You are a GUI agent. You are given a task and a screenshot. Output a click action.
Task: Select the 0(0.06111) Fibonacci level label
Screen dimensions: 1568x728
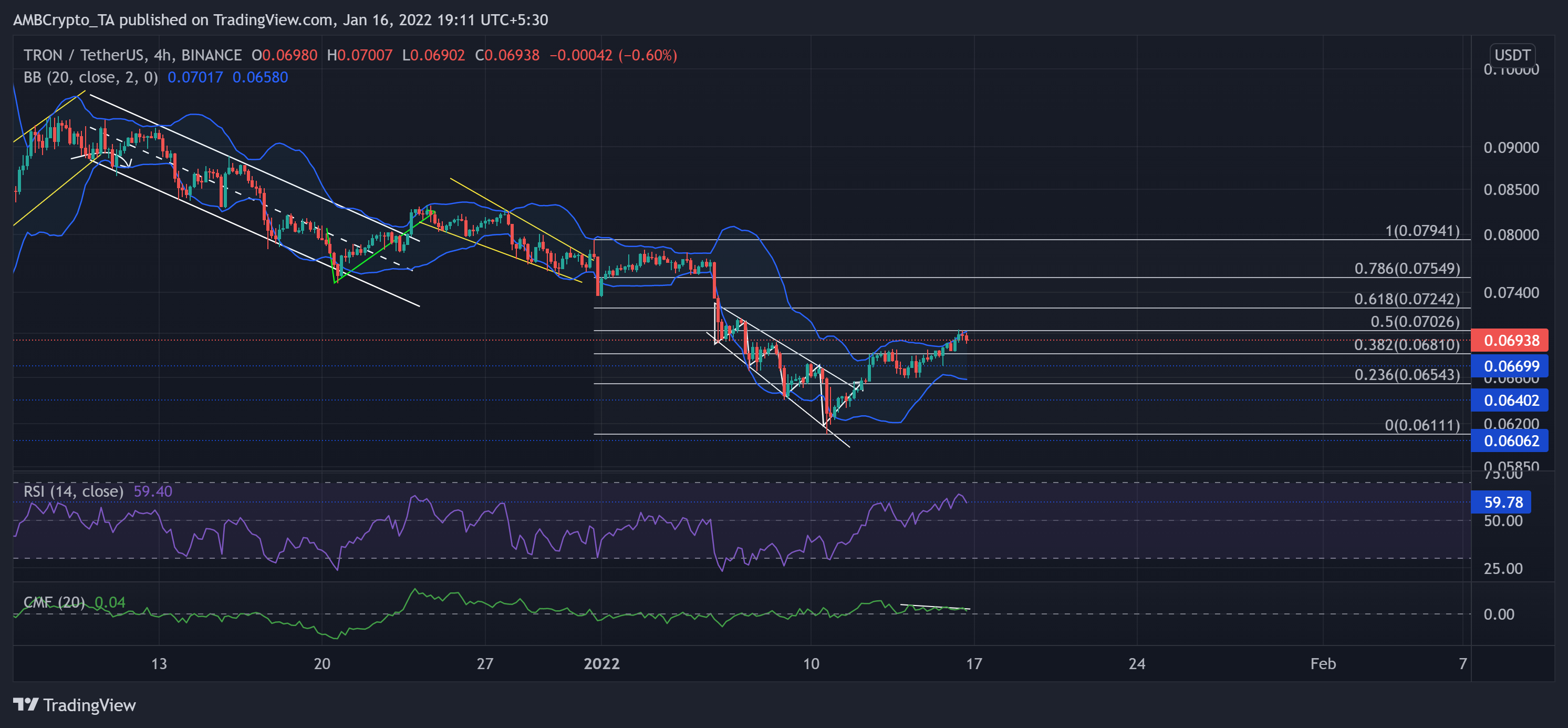(1422, 425)
